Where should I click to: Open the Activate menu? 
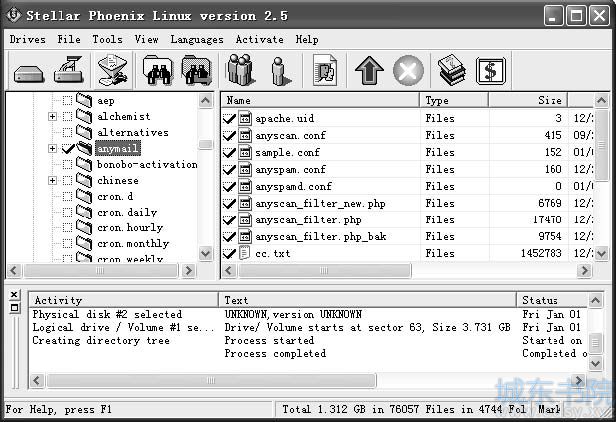coord(259,39)
